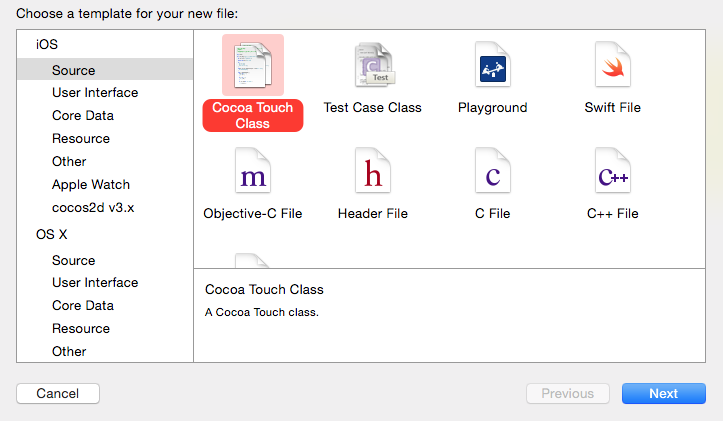723x421 pixels.
Task: Click the Next button
Action: coord(664,393)
